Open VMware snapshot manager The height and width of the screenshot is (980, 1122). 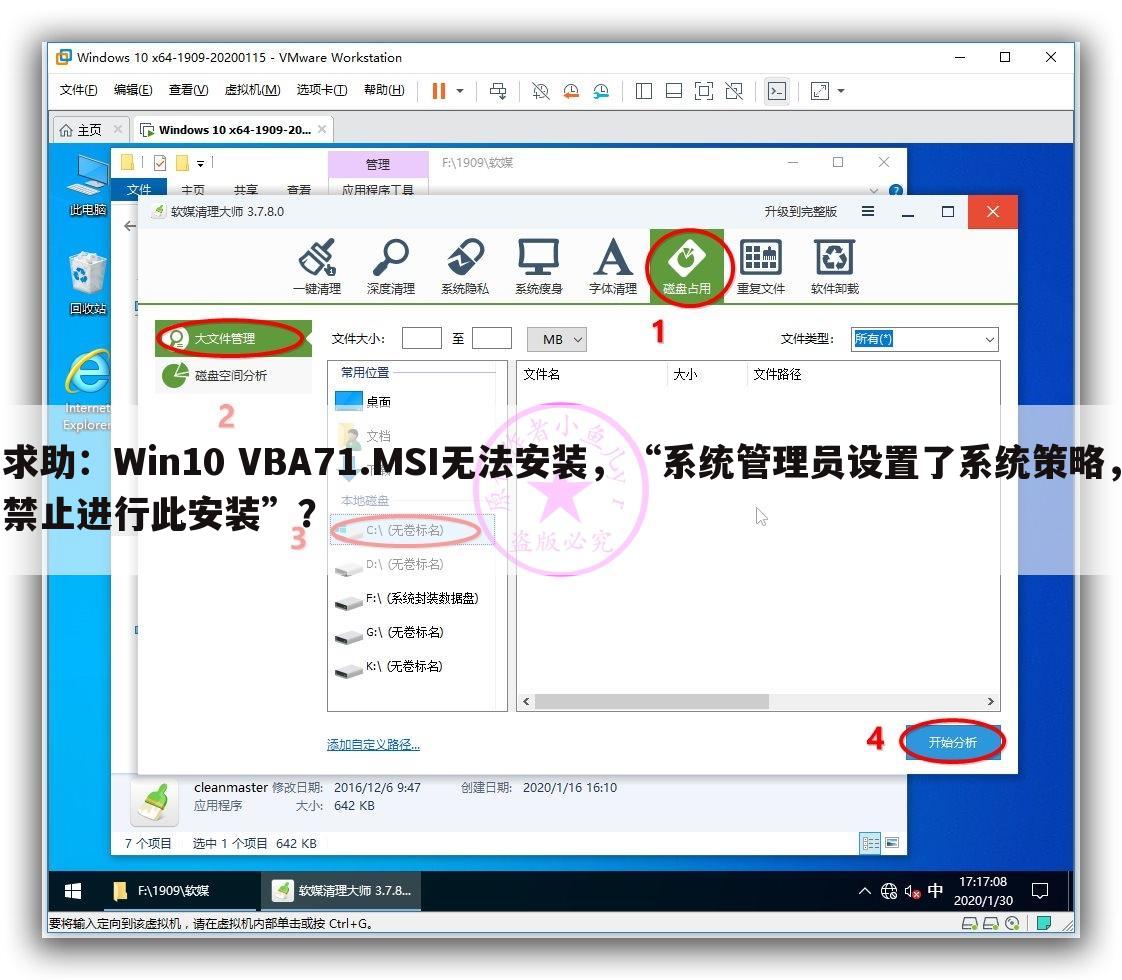click(602, 91)
